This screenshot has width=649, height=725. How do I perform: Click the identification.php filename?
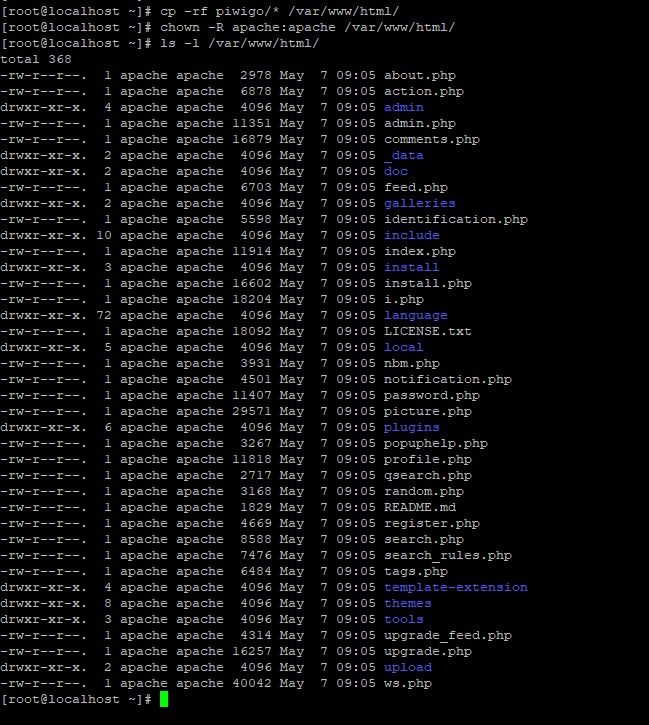456,220
